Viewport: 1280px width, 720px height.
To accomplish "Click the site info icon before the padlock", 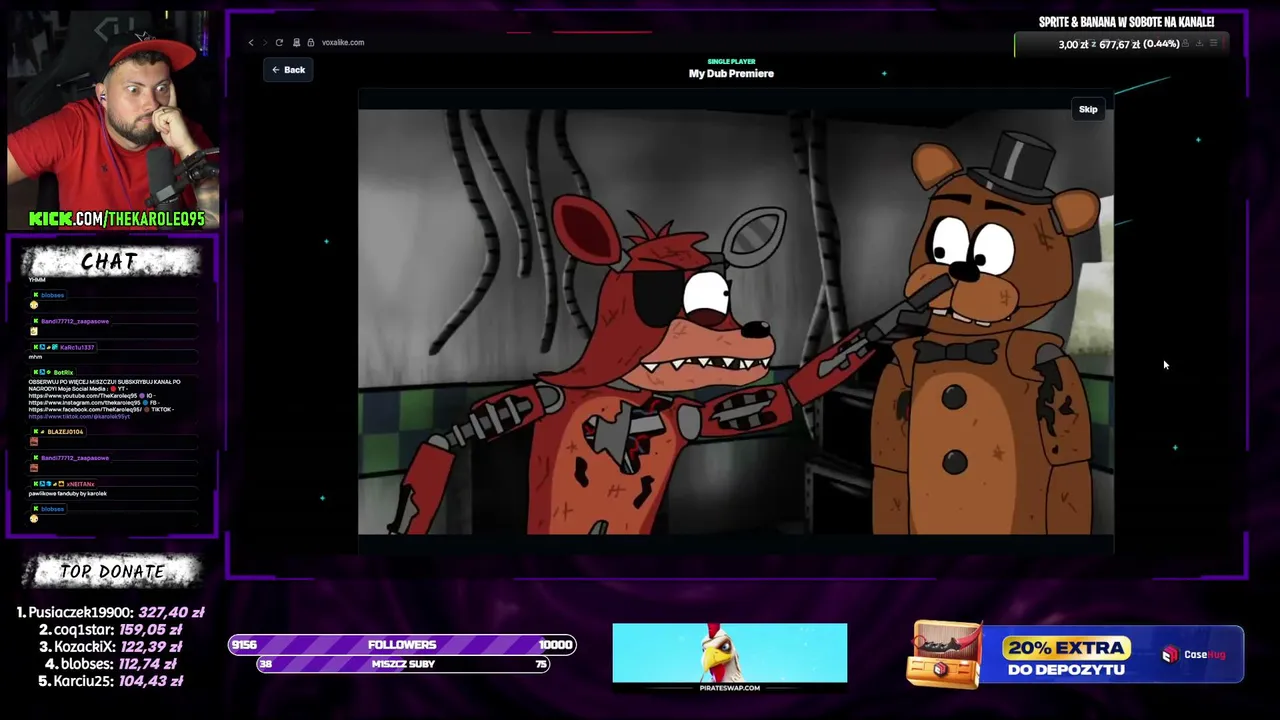I will coord(297,42).
